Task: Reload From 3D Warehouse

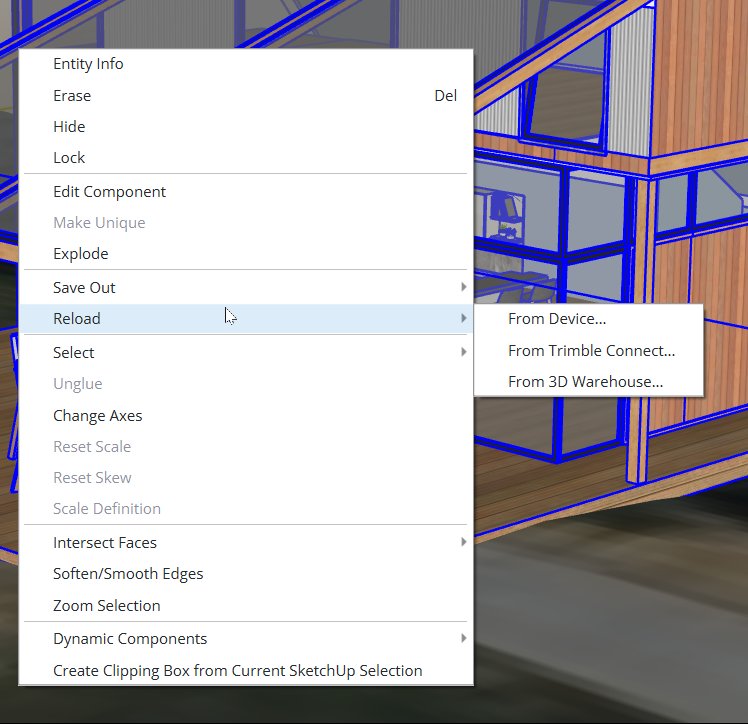Action: [x=585, y=382]
